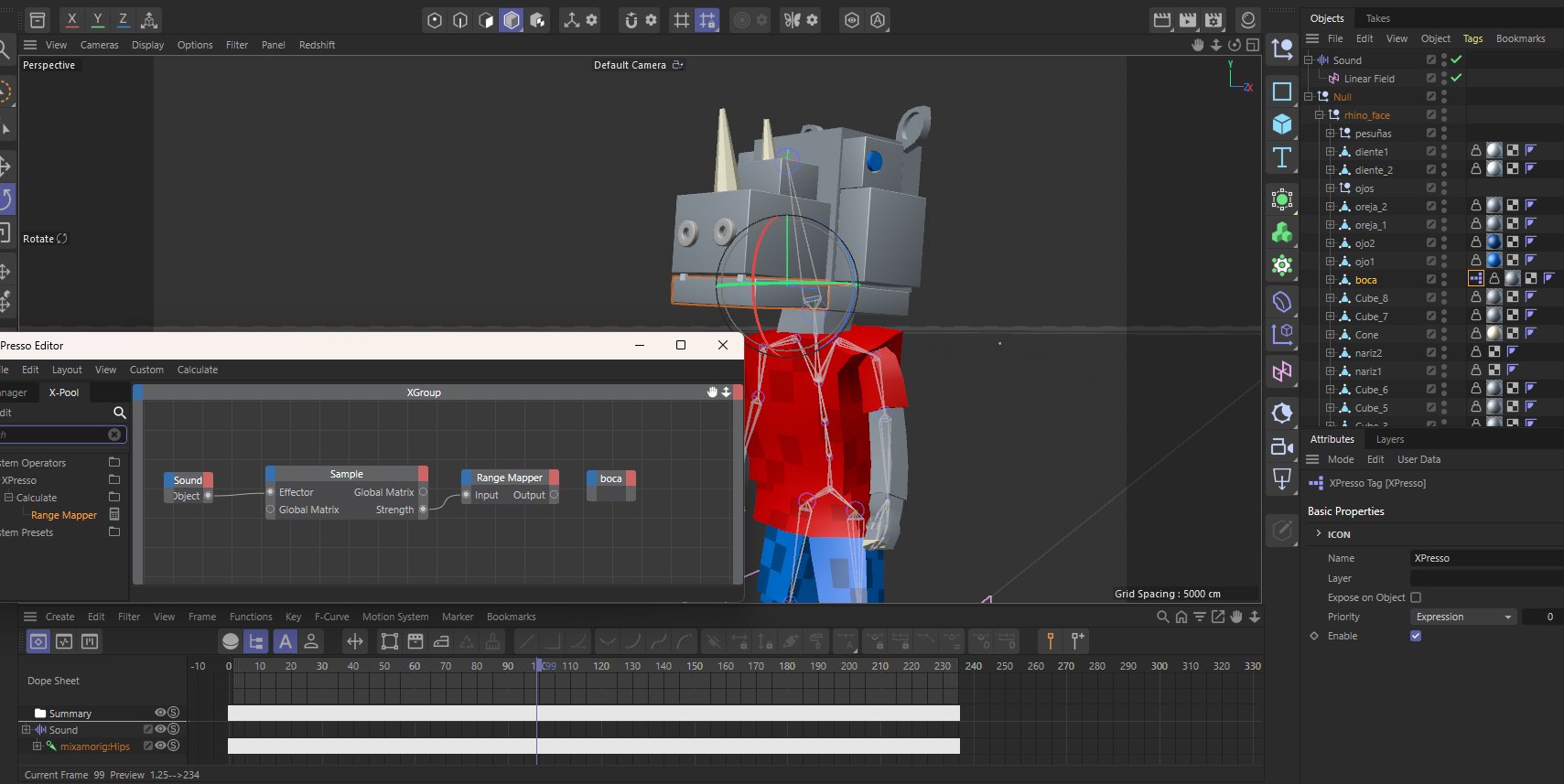This screenshot has width=1564, height=784.
Task: Click the Name field containing XPresso
Action: (x=1486, y=558)
